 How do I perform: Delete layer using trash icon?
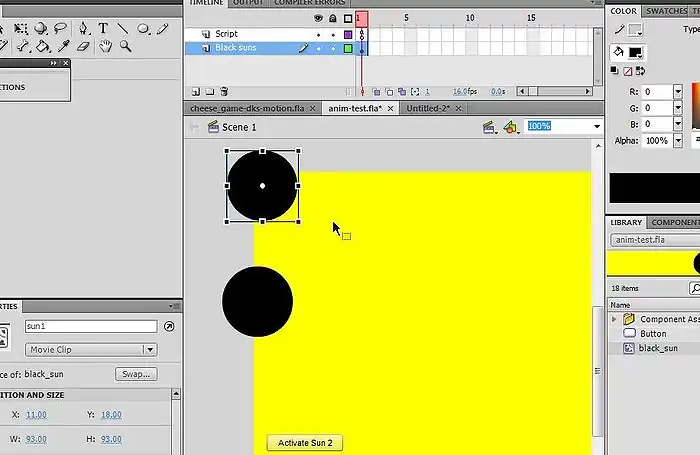[x=224, y=90]
